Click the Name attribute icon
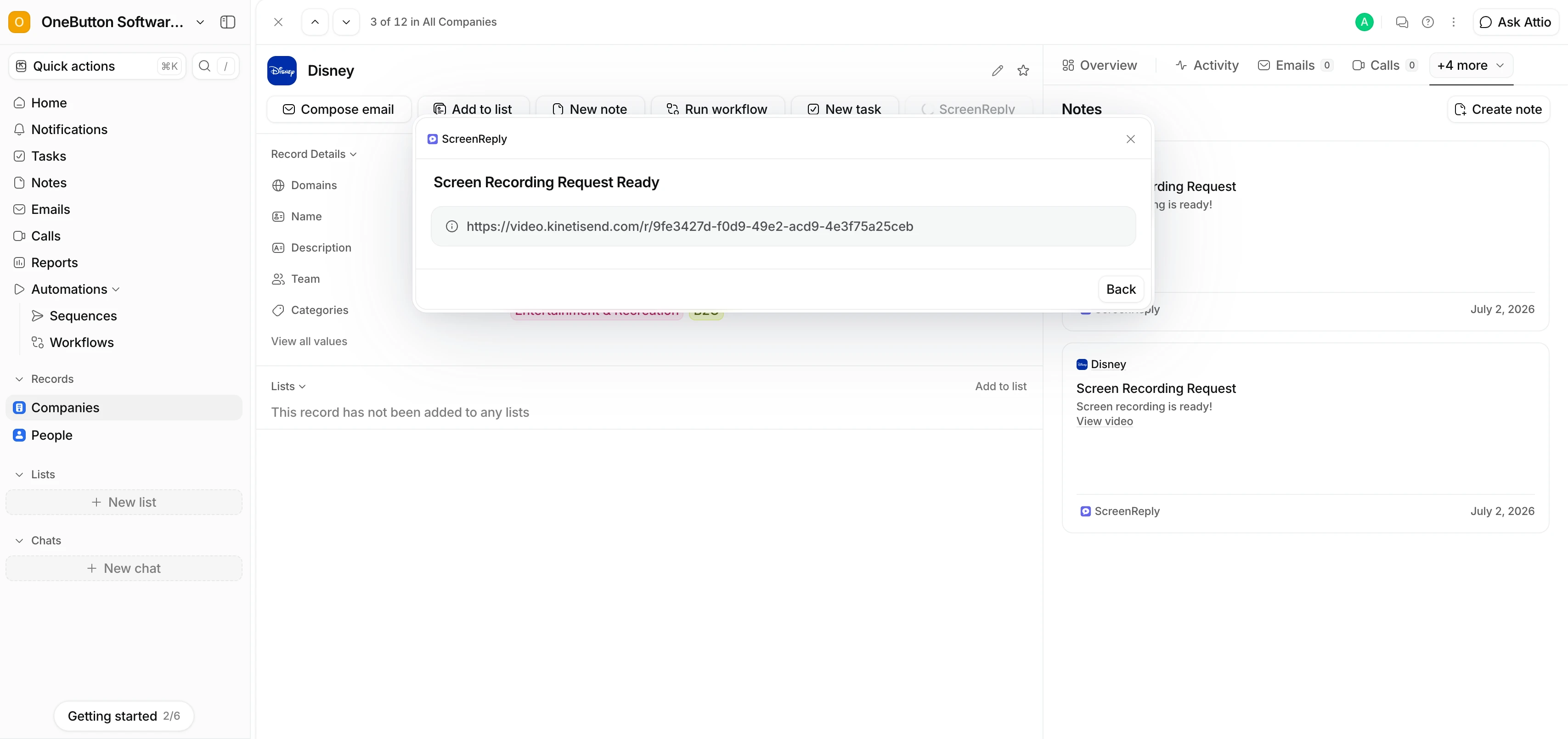 tap(278, 217)
